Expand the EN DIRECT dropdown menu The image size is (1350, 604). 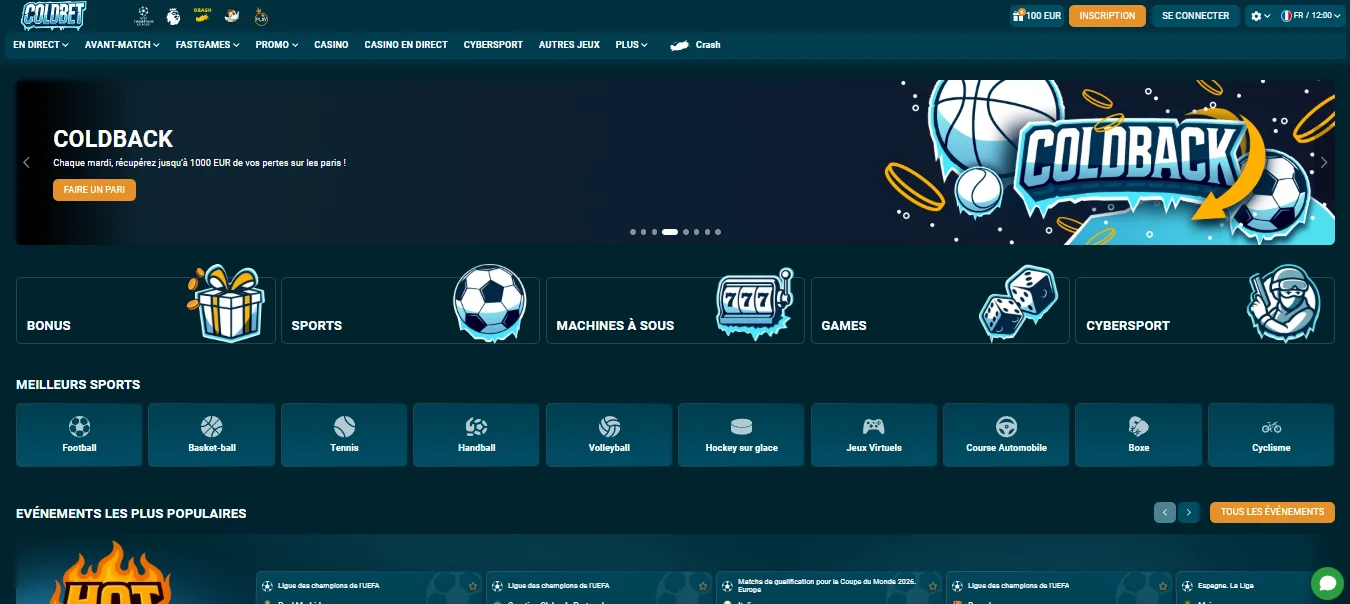click(x=41, y=45)
